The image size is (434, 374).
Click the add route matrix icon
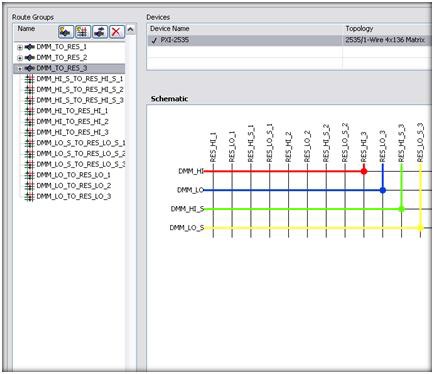[x=83, y=32]
